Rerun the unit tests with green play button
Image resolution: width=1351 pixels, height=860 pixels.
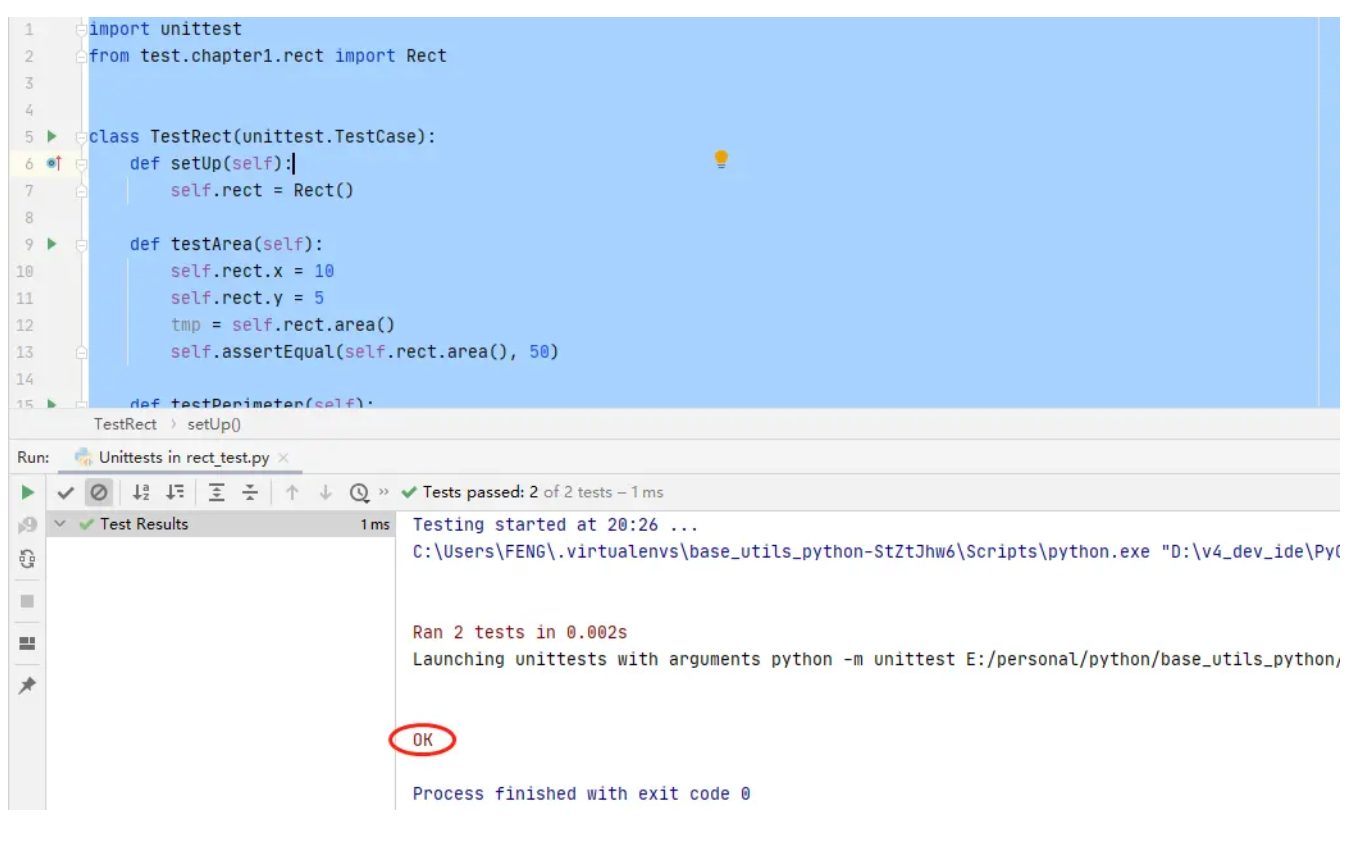(x=27, y=492)
